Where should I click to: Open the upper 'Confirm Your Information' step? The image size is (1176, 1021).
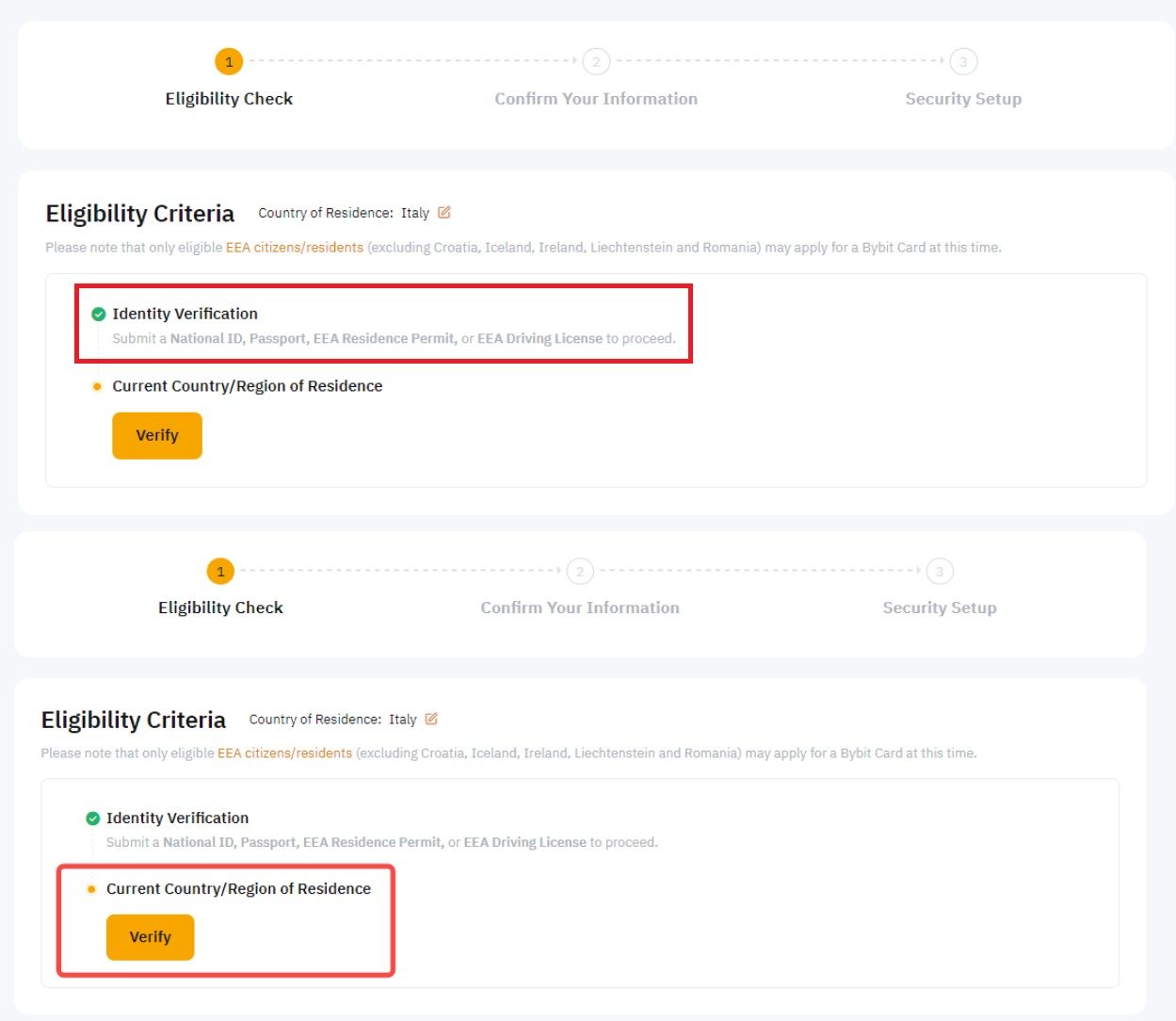tap(596, 99)
